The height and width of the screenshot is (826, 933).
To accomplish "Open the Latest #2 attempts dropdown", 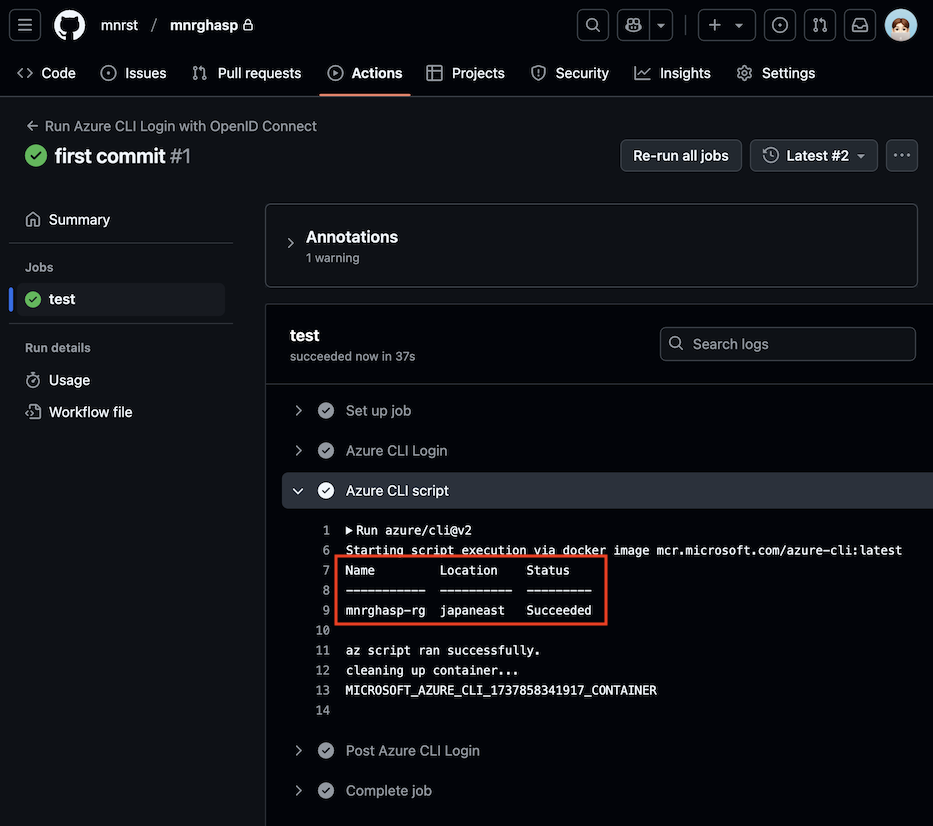I will [x=813, y=155].
